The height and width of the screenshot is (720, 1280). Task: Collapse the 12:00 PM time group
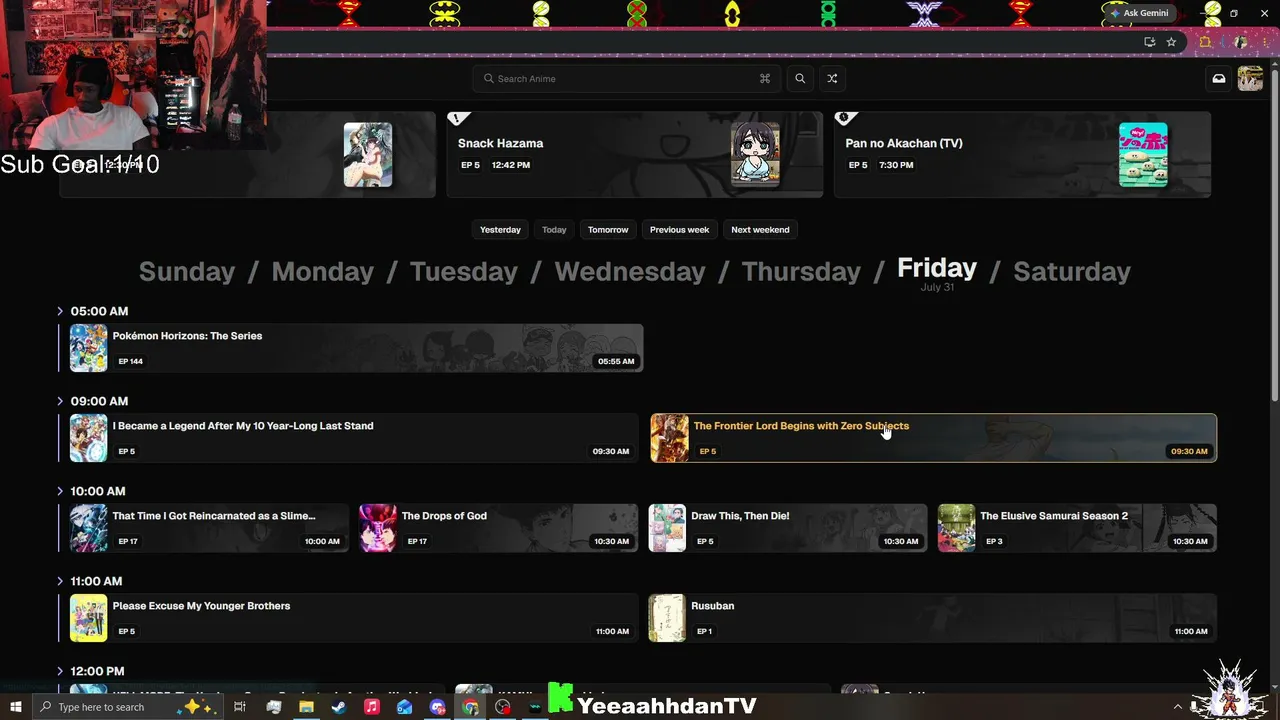tap(60, 671)
